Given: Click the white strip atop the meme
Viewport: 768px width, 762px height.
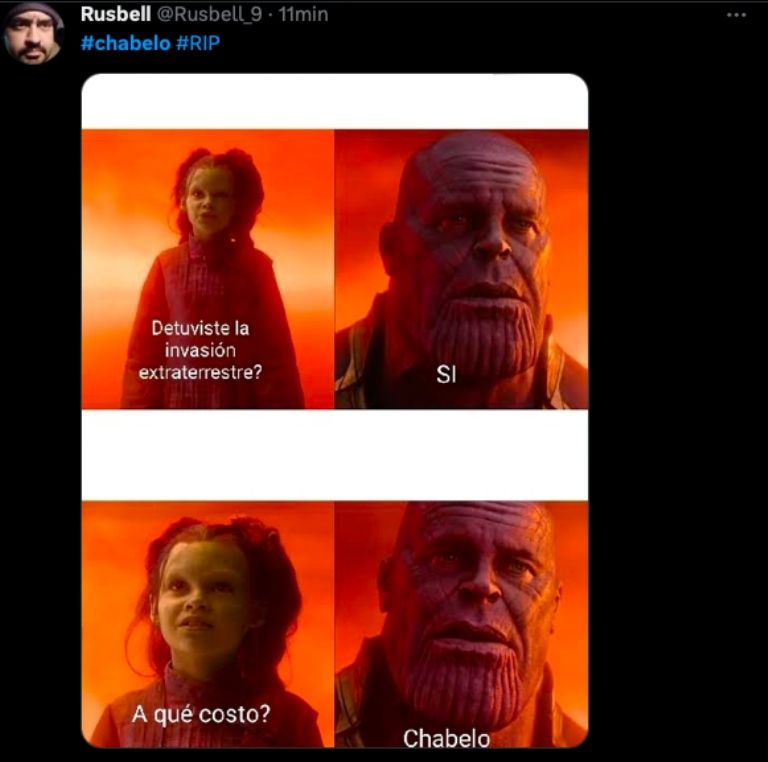Looking at the screenshot, I should coord(334,100).
